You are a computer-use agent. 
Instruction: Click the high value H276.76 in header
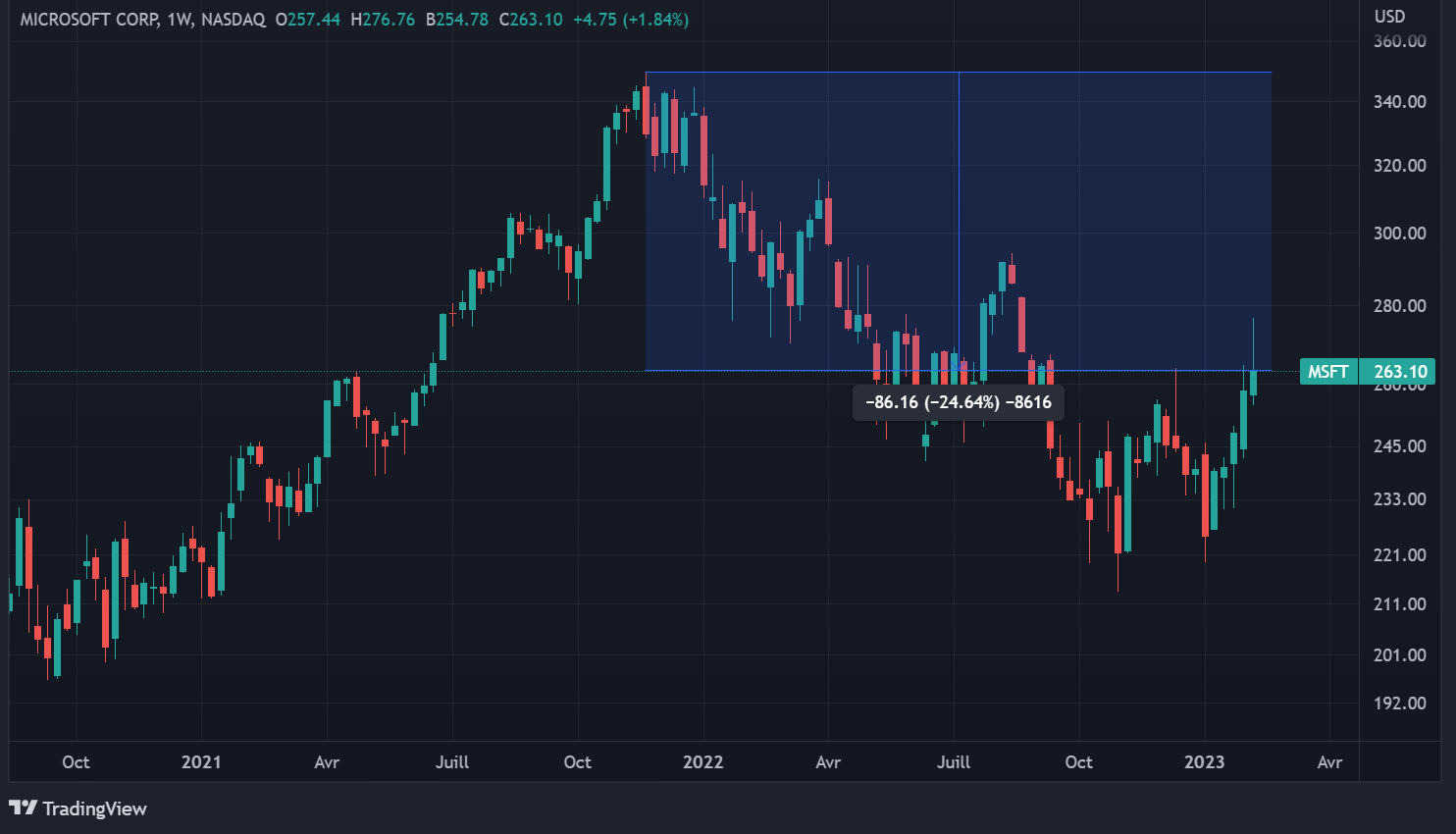coord(384,20)
